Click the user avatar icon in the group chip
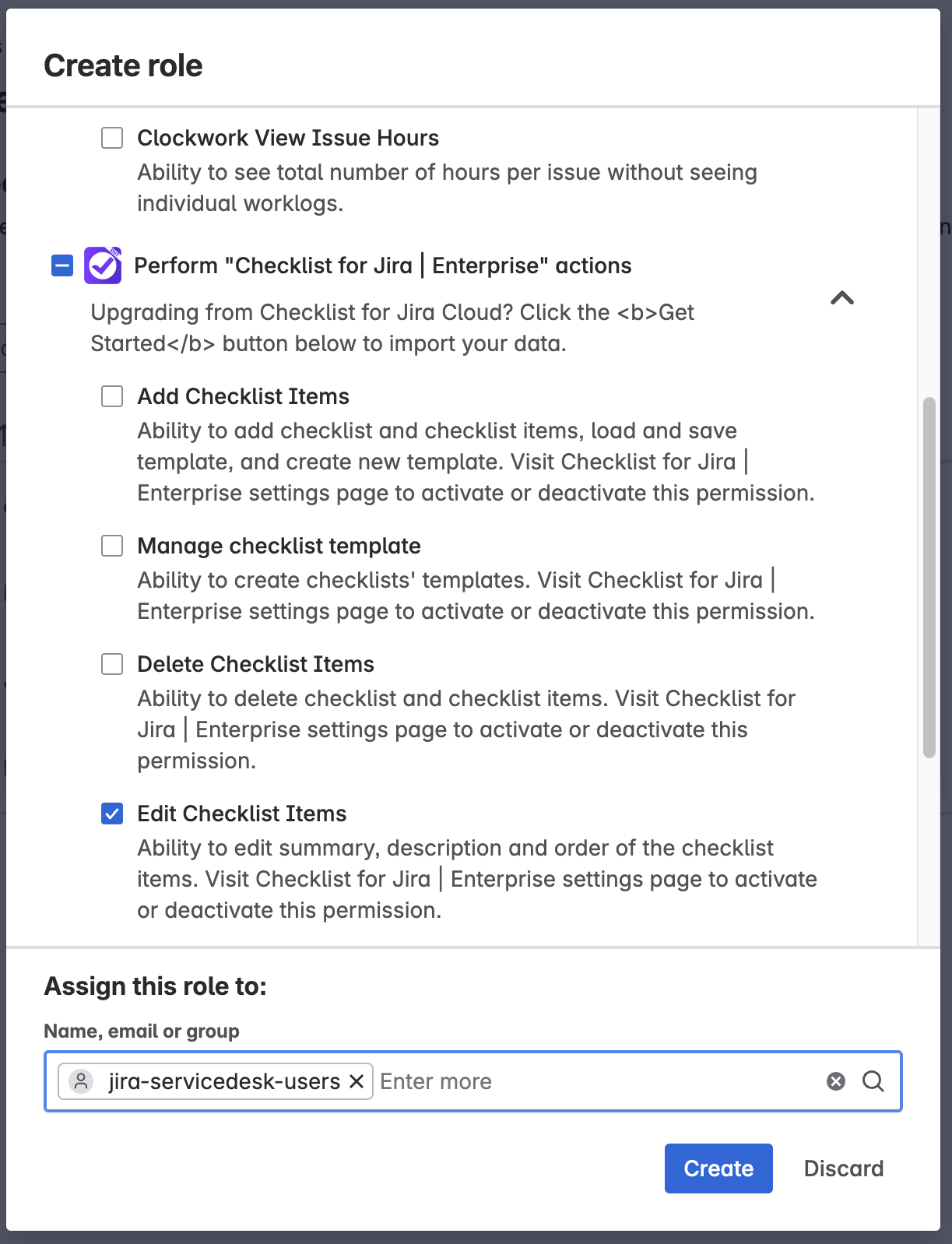Image resolution: width=952 pixels, height=1244 pixels. coord(81,1081)
